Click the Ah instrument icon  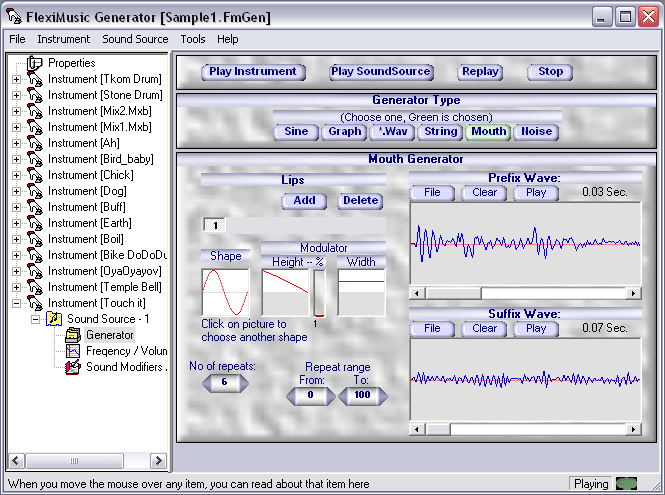(x=35, y=143)
